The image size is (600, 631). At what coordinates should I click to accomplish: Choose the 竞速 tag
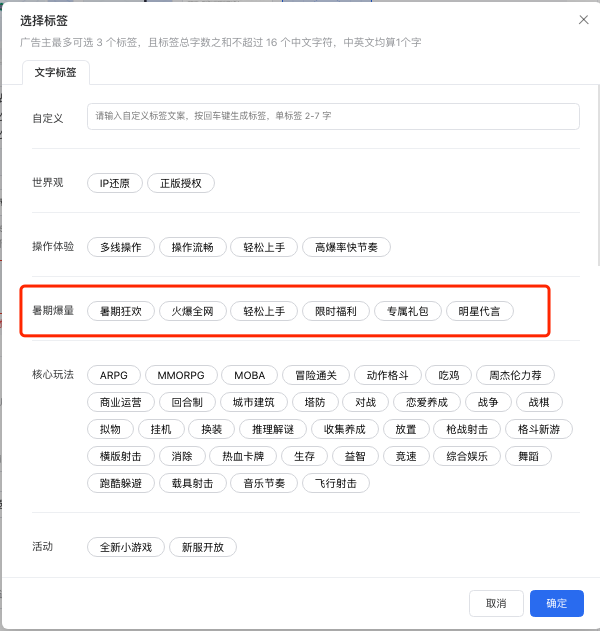point(406,456)
